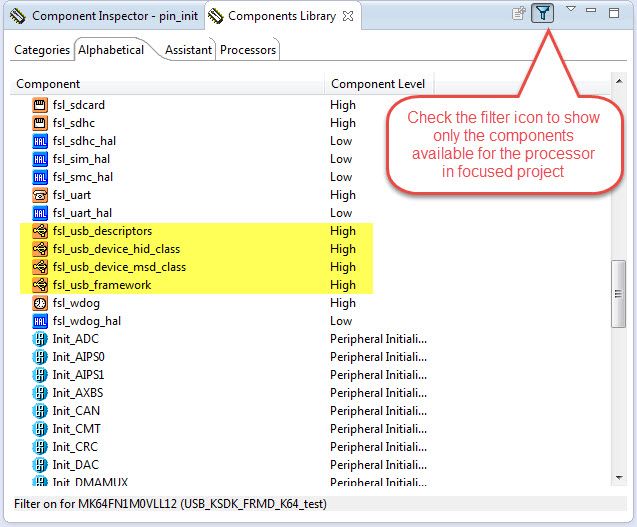Click the fsl_usb_descriptors USB icon
This screenshot has height=527, width=637.
click(40, 231)
